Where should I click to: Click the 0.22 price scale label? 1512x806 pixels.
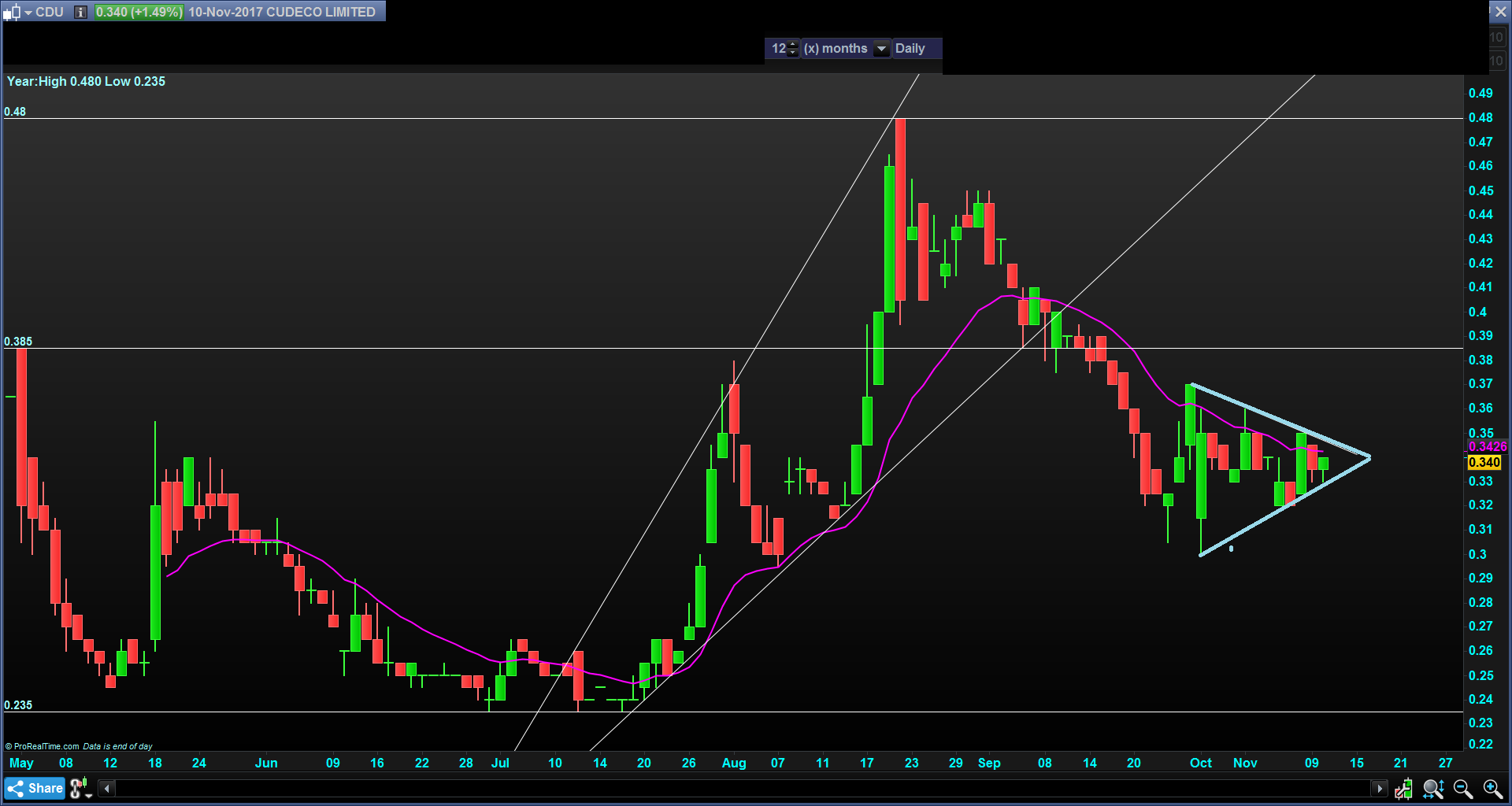pos(1480,744)
